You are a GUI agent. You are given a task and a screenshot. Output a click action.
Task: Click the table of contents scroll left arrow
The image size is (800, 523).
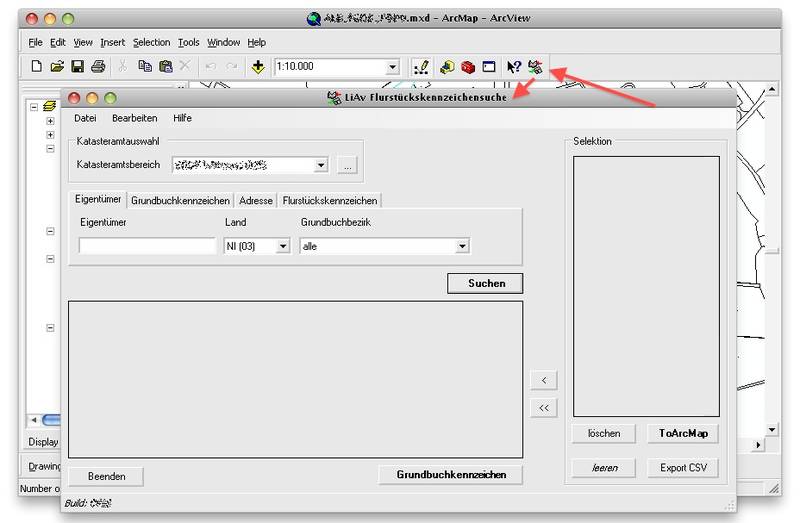[34, 420]
